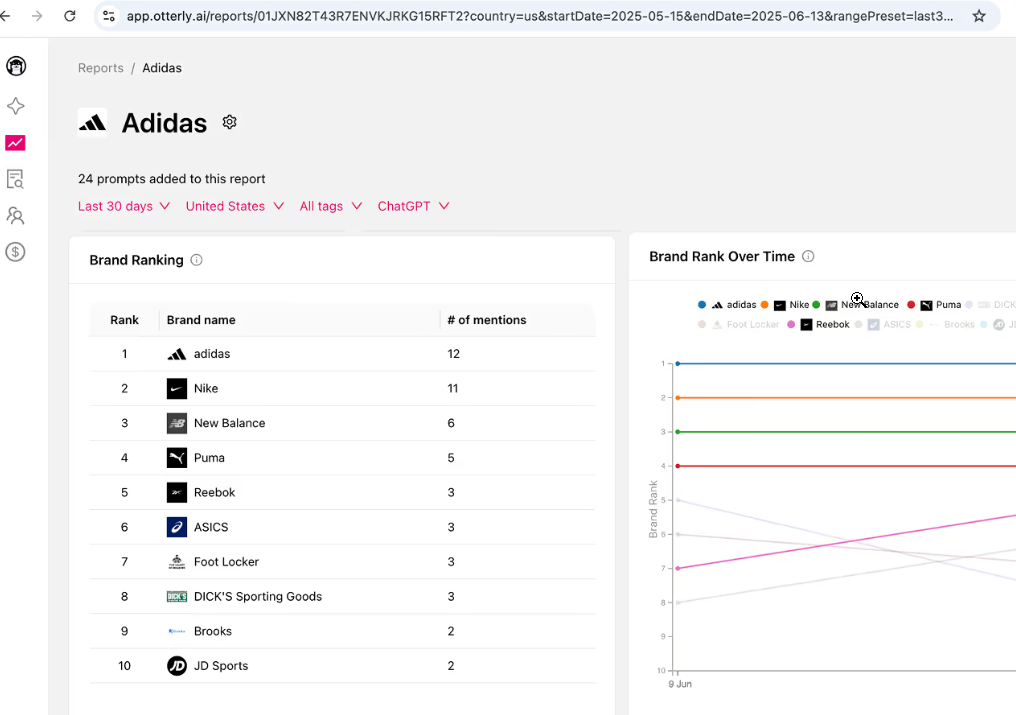The height and width of the screenshot is (715, 1016).
Task: Open the document search sidebar icon
Action: pos(15,180)
